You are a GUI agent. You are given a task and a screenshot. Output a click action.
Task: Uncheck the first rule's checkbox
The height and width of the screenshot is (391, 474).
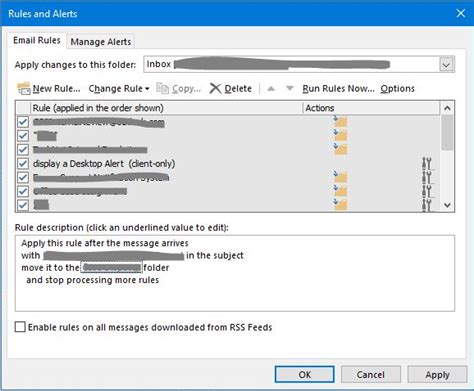[x=23, y=122]
